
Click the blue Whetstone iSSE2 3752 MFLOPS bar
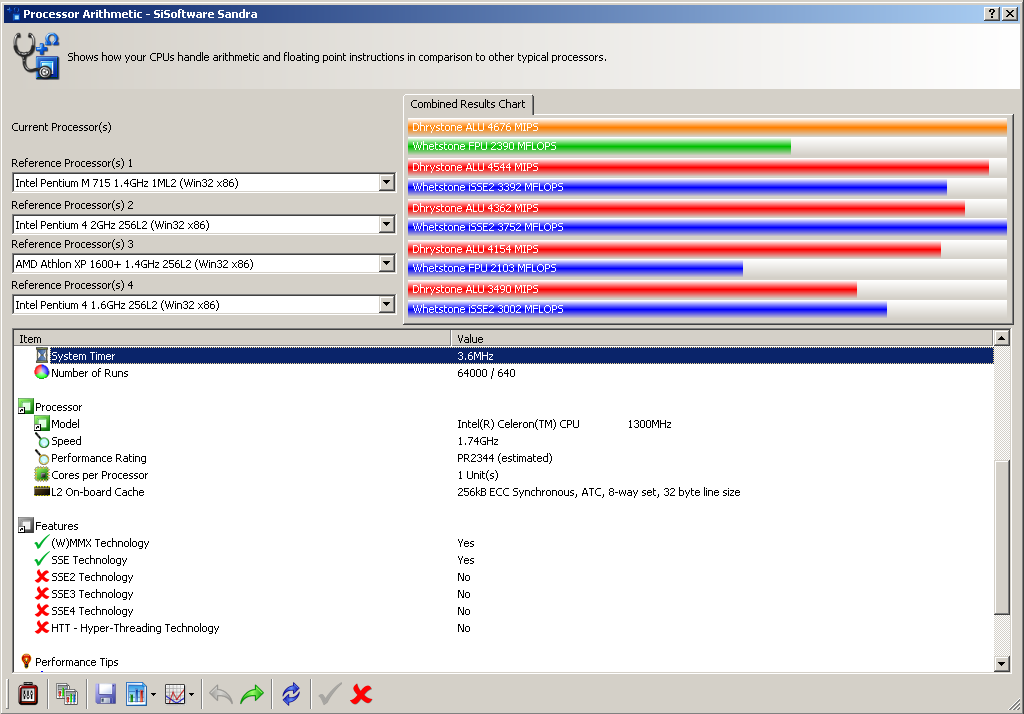[x=707, y=227]
